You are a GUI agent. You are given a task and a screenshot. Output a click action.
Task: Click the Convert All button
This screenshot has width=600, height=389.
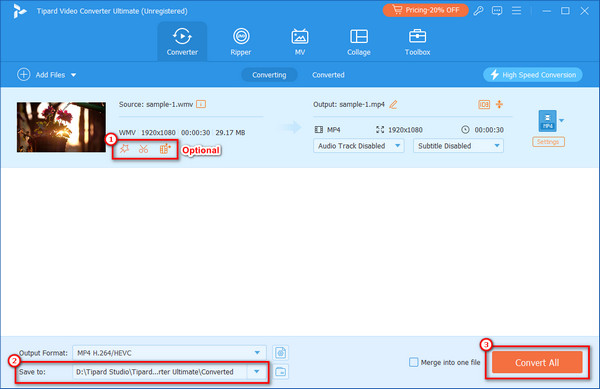[537, 362]
